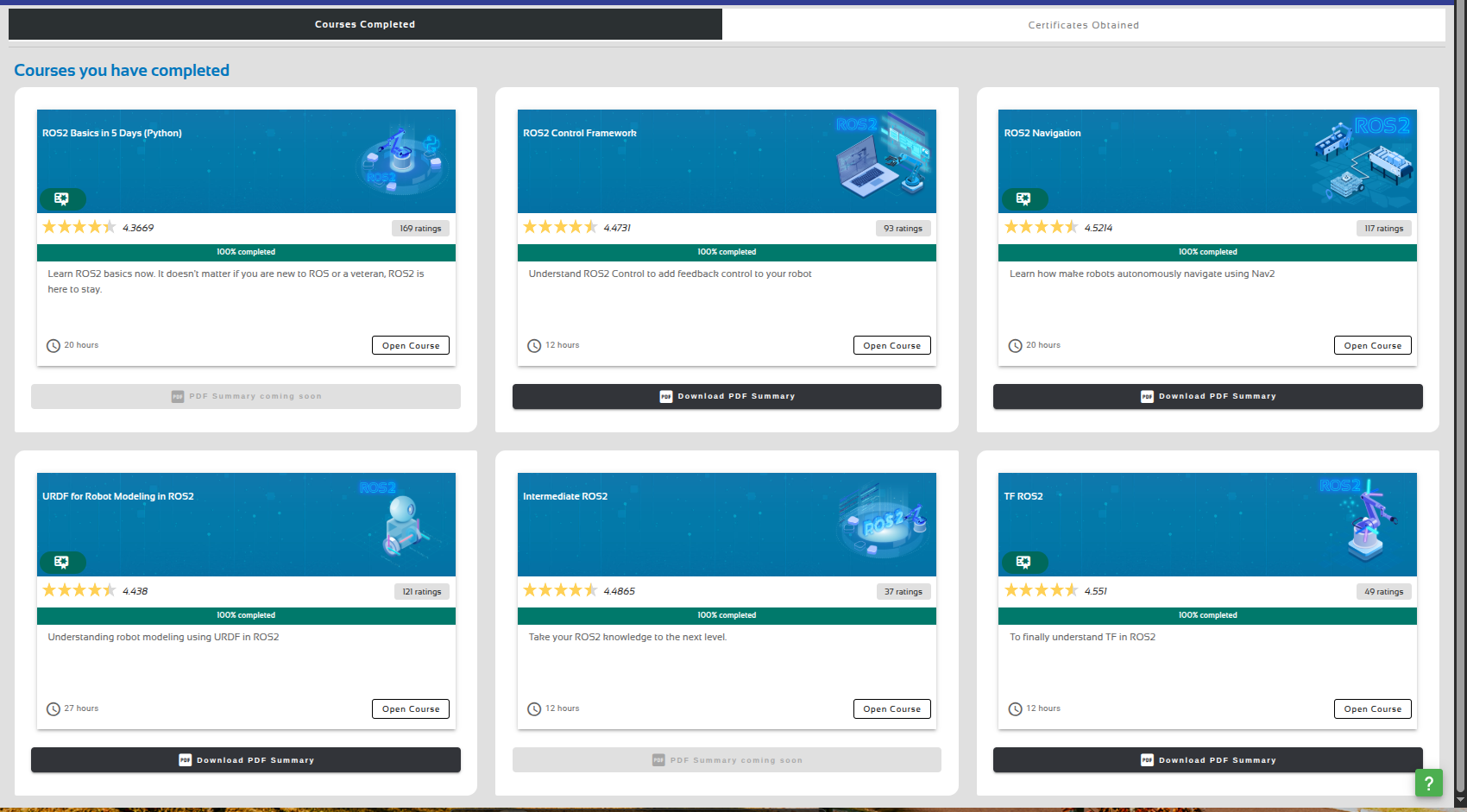Image resolution: width=1467 pixels, height=812 pixels.
Task: Switch to the Certificates Obtained tab
Action: 1083,25
